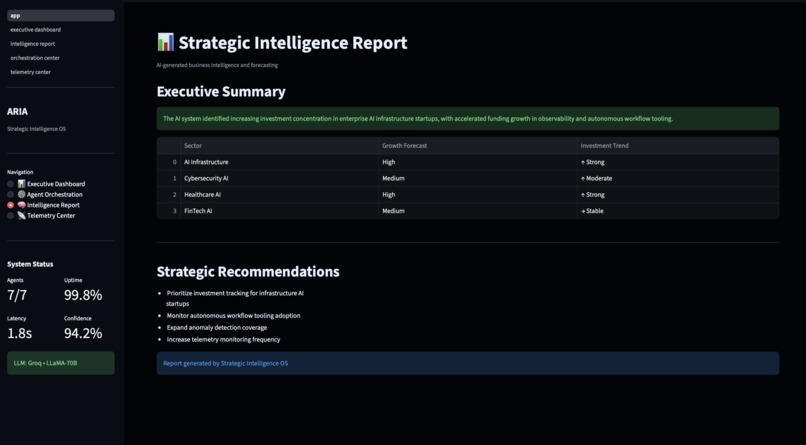
Task: Select the Cybersecurity AI sector cell
Action: point(279,178)
